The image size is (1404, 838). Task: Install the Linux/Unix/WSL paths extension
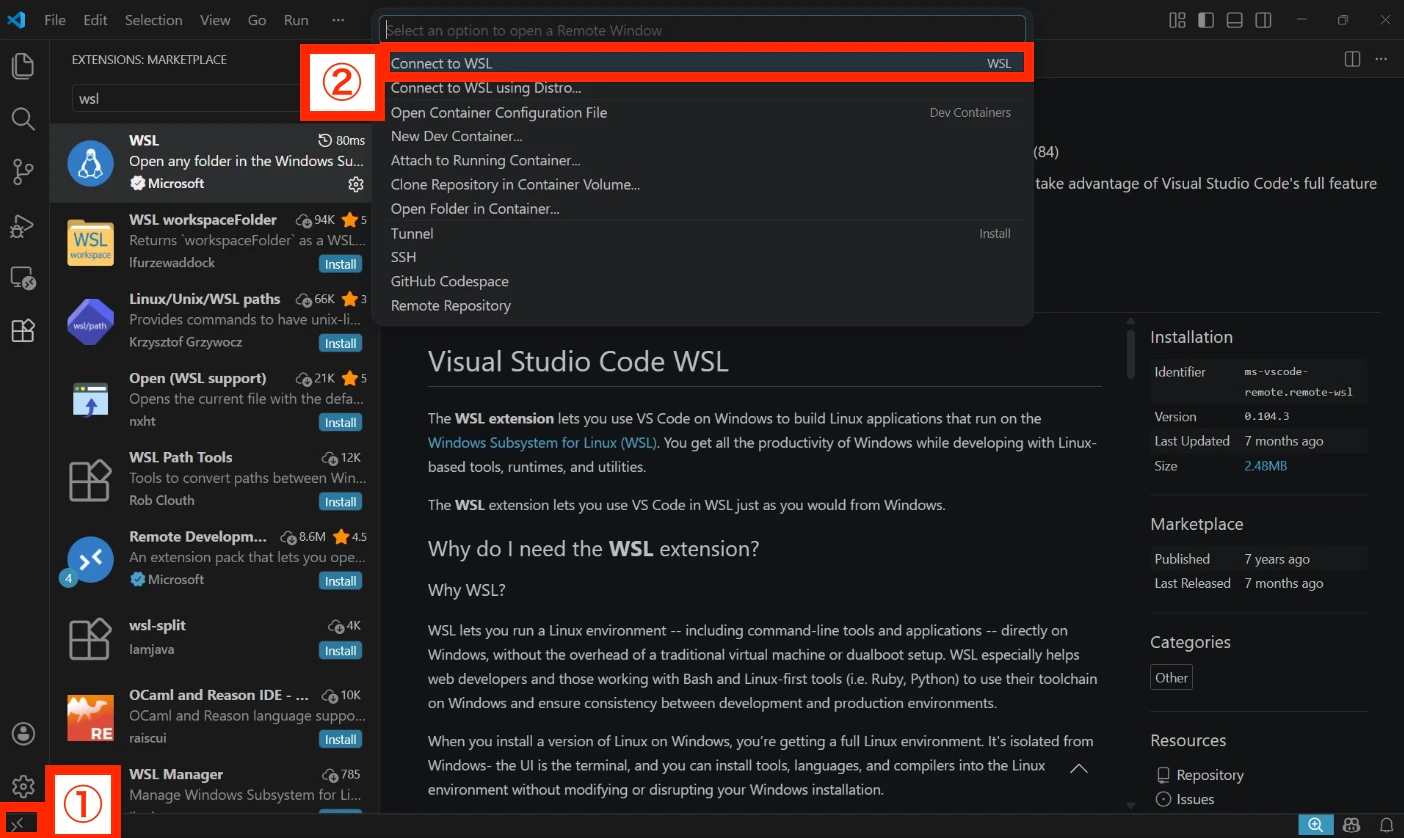coord(340,343)
